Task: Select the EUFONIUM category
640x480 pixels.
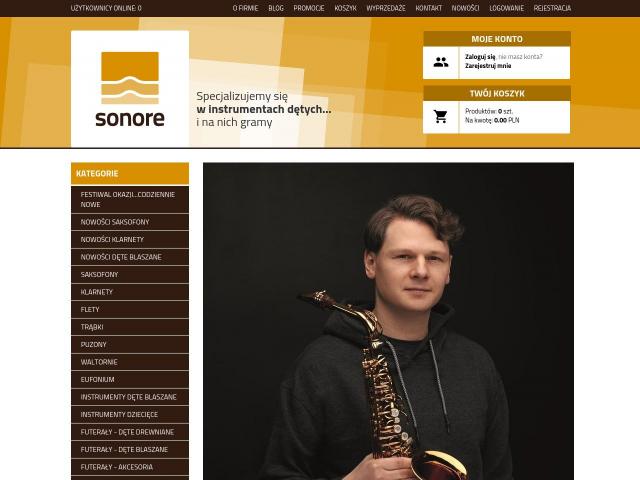Action: [130, 380]
